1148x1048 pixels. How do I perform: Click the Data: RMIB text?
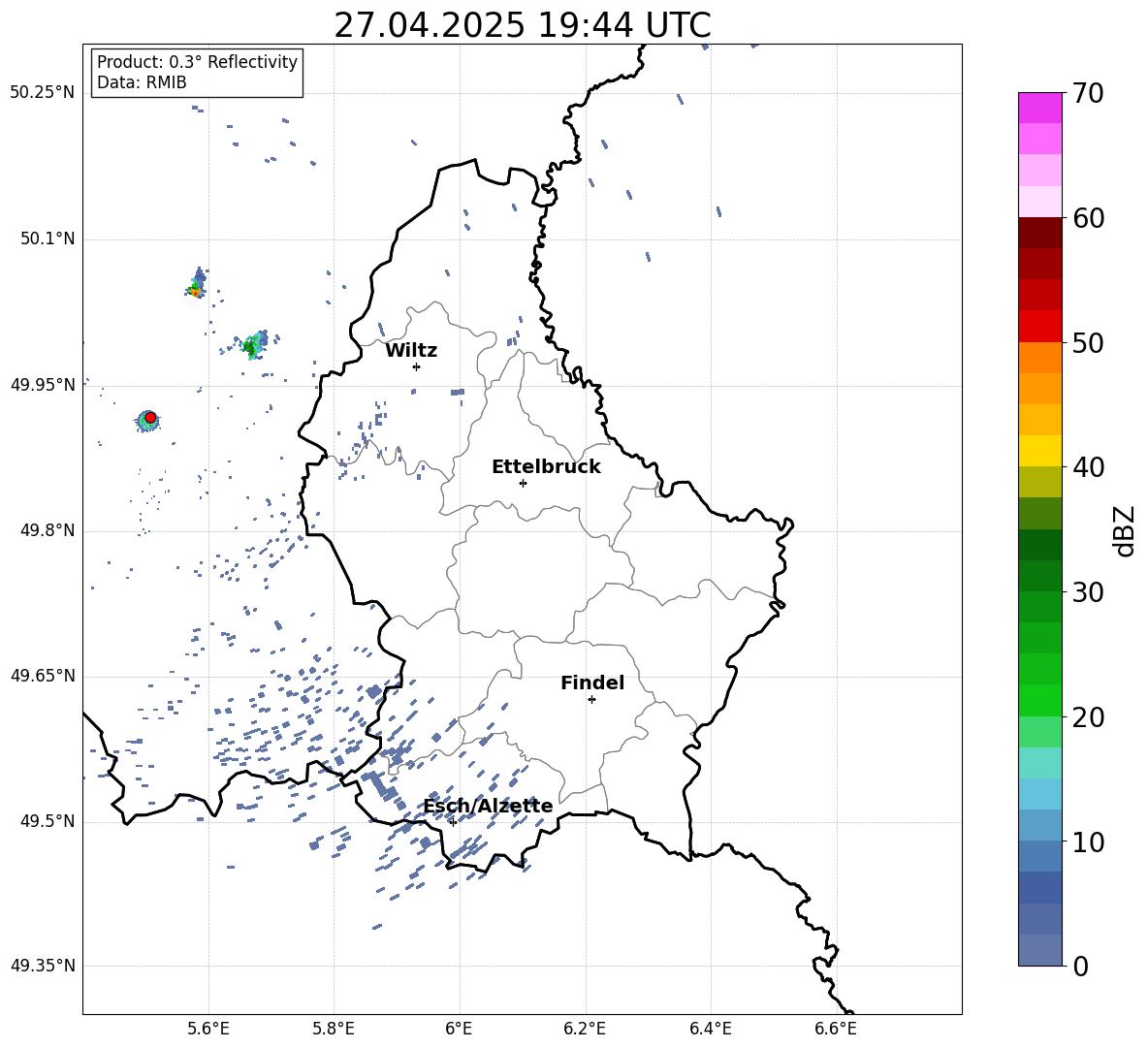pyautogui.click(x=142, y=82)
